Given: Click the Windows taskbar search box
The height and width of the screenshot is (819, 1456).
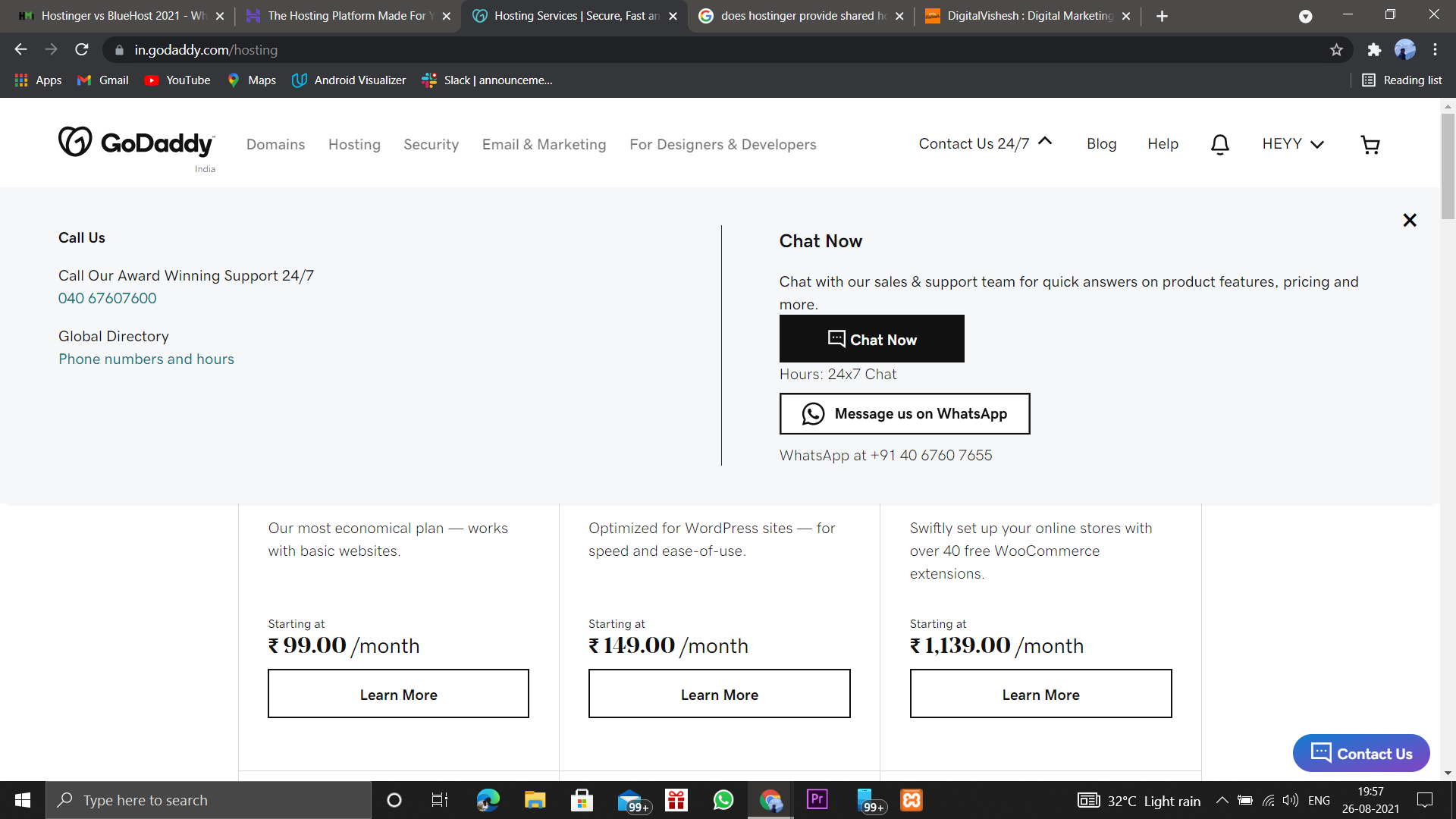Looking at the screenshot, I should pyautogui.click(x=209, y=800).
